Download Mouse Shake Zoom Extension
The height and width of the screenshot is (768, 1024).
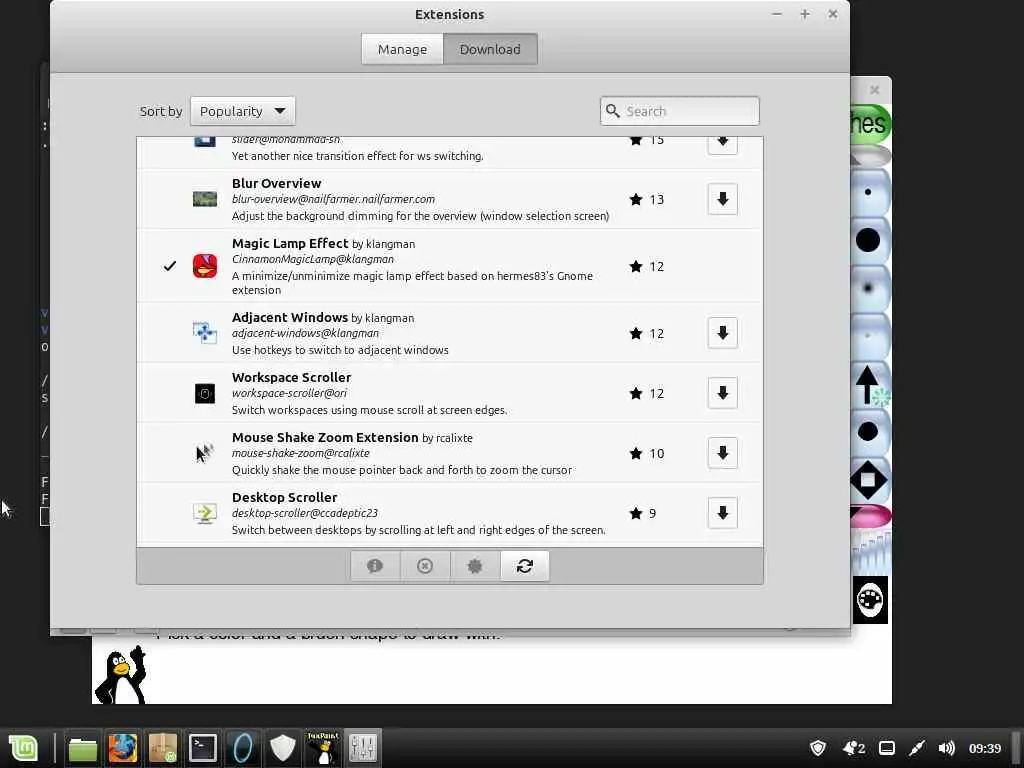coord(722,453)
